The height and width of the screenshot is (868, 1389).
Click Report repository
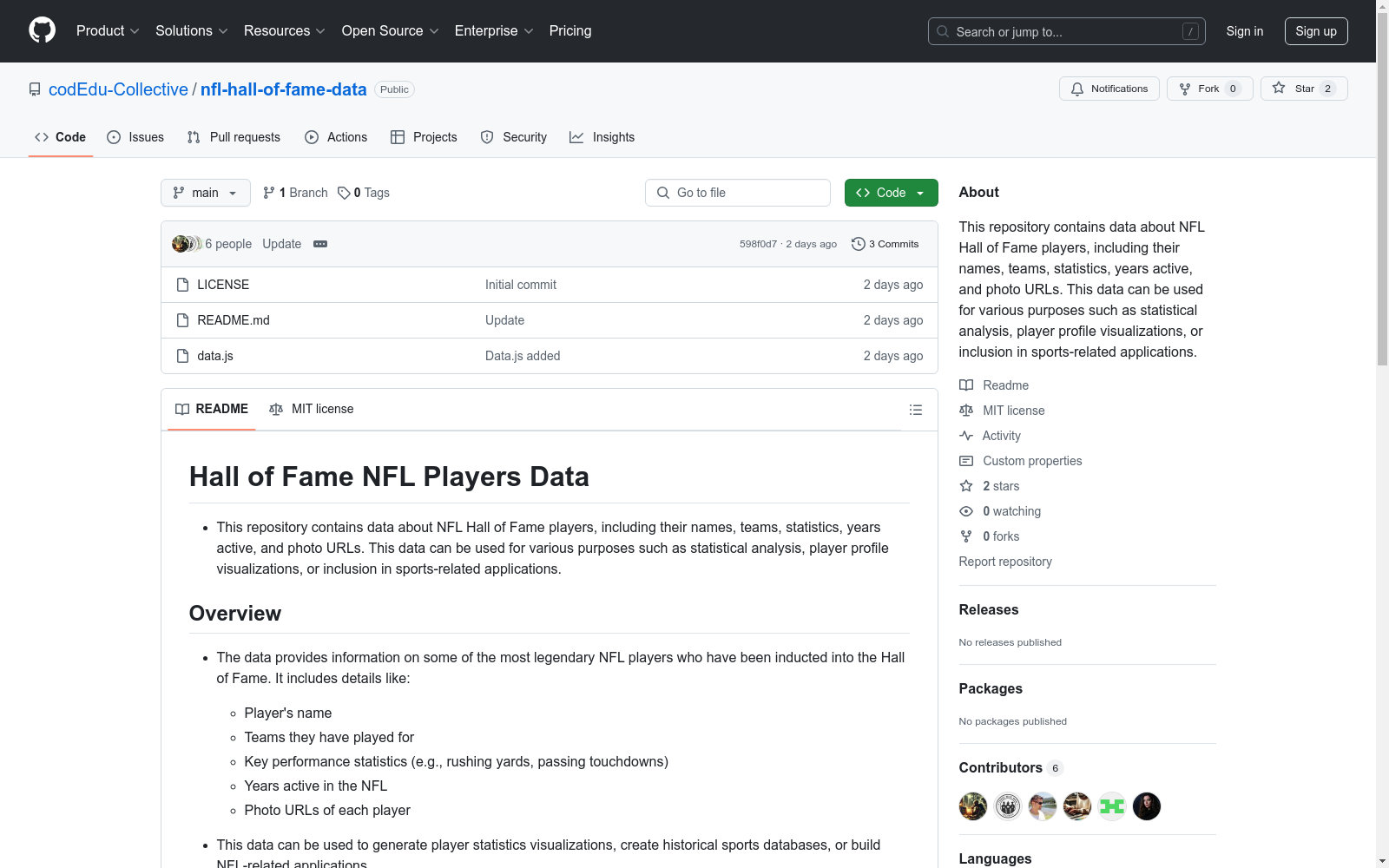tap(1005, 562)
